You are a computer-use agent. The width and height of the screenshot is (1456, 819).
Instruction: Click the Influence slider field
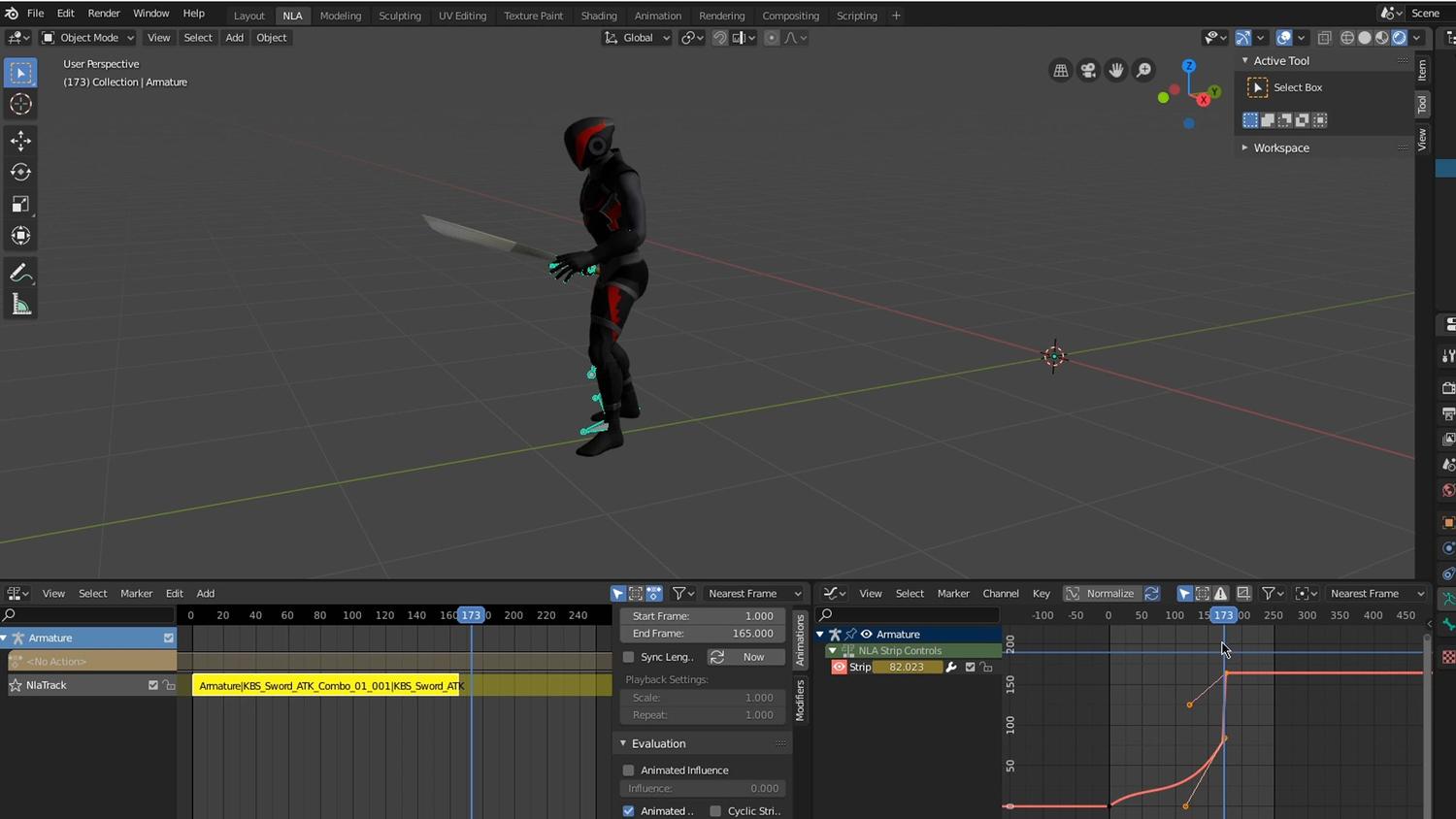click(703, 789)
